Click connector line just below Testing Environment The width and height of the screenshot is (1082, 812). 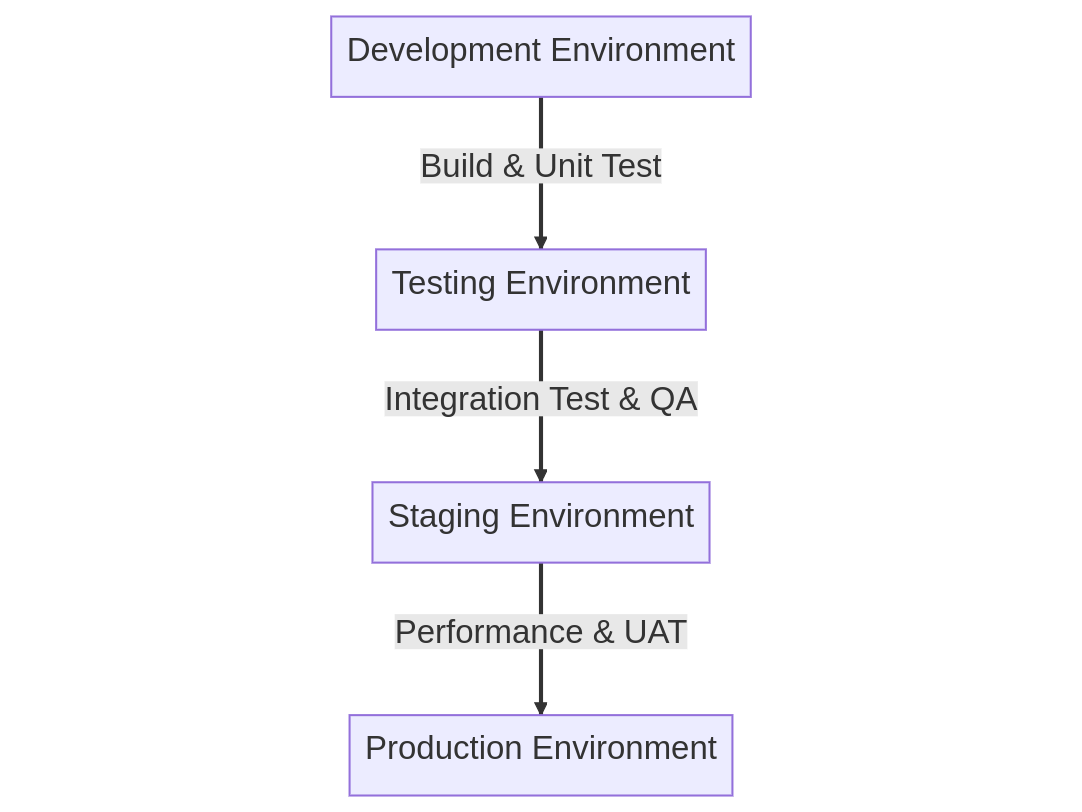point(541,354)
